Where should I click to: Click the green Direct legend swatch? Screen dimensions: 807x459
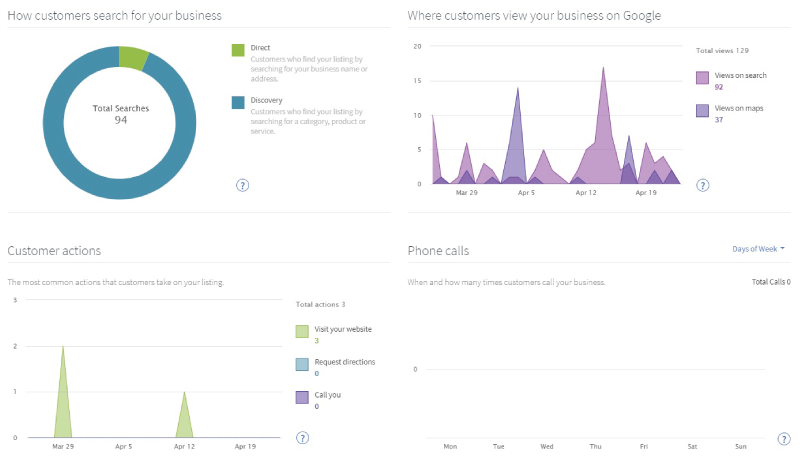pyautogui.click(x=238, y=50)
